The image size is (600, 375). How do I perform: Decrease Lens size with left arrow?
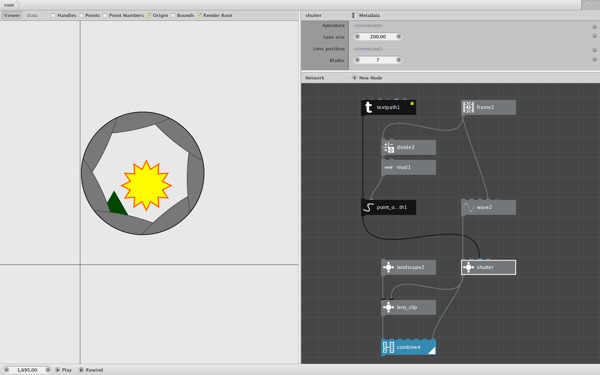click(x=357, y=37)
